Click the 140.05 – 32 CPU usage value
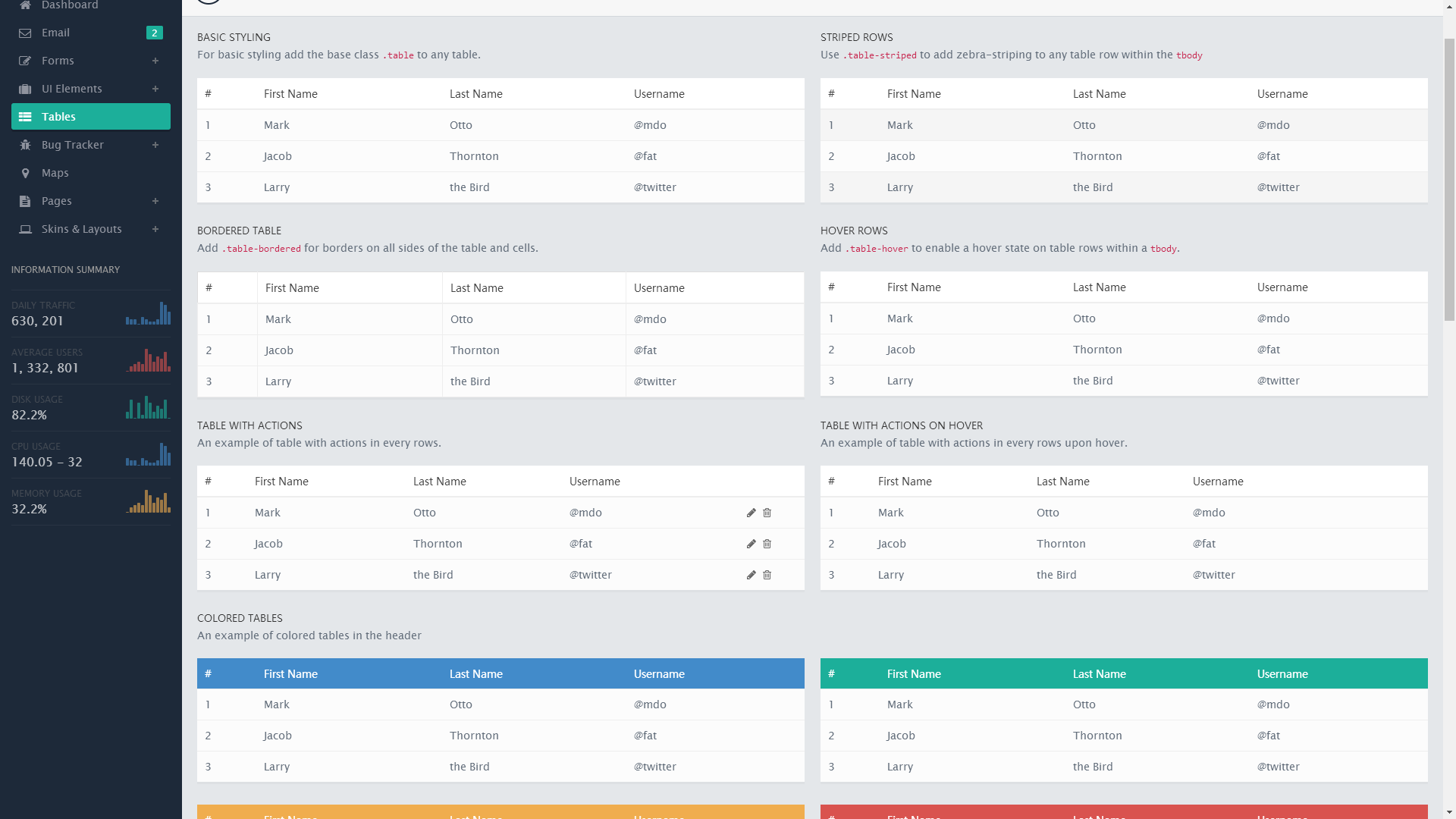The height and width of the screenshot is (819, 1456). [x=47, y=463]
